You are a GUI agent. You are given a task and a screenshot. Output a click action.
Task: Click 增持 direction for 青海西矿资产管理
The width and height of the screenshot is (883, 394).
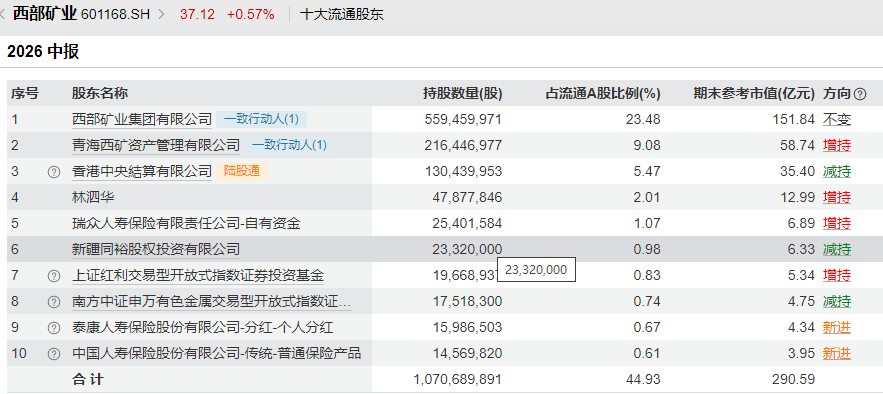(x=836, y=145)
